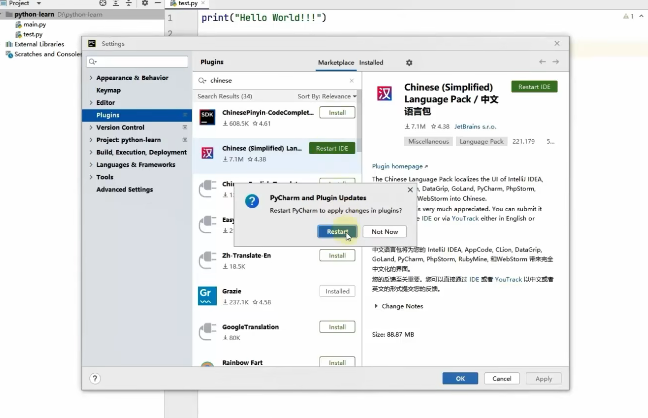Screen dimensions: 648x418
Task: Select the Grazie plugin icon
Action: [x=207, y=296]
